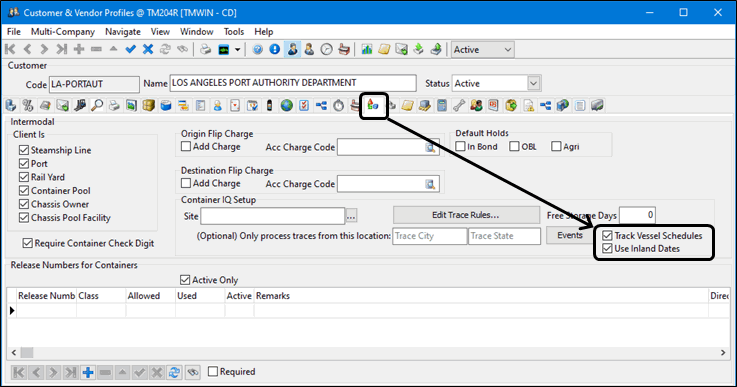Enable Origin Flip Charge Add Charge

click(x=186, y=146)
